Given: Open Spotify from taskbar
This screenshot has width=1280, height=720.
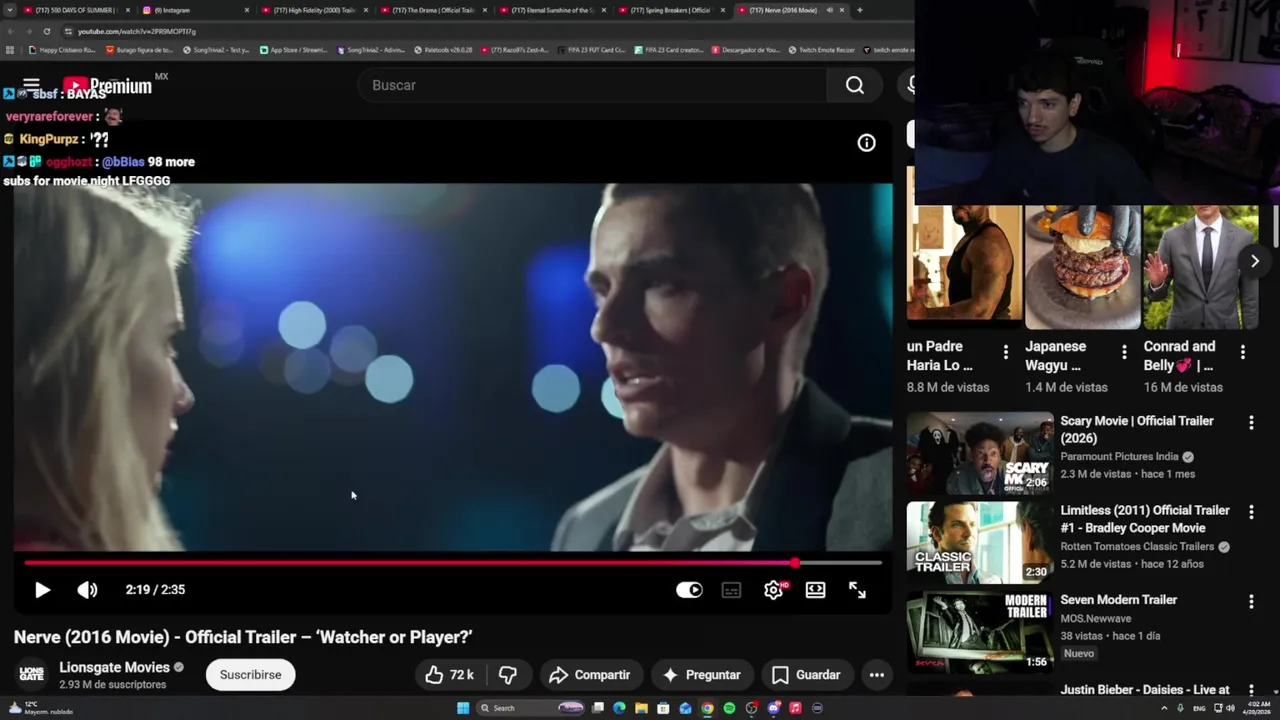Looking at the screenshot, I should pyautogui.click(x=729, y=708).
